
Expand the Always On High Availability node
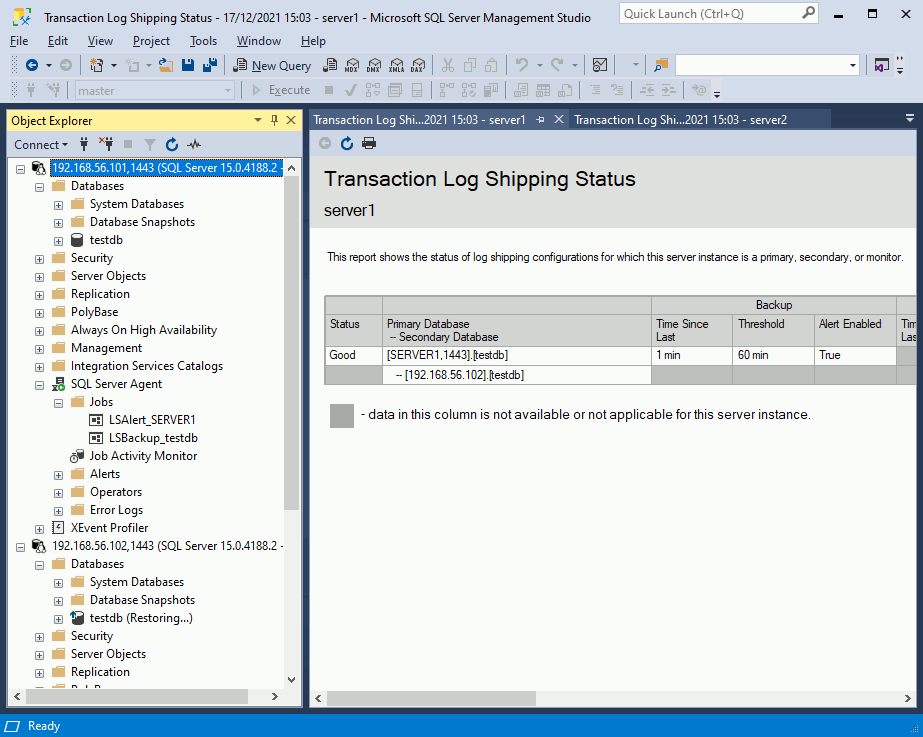click(x=39, y=331)
